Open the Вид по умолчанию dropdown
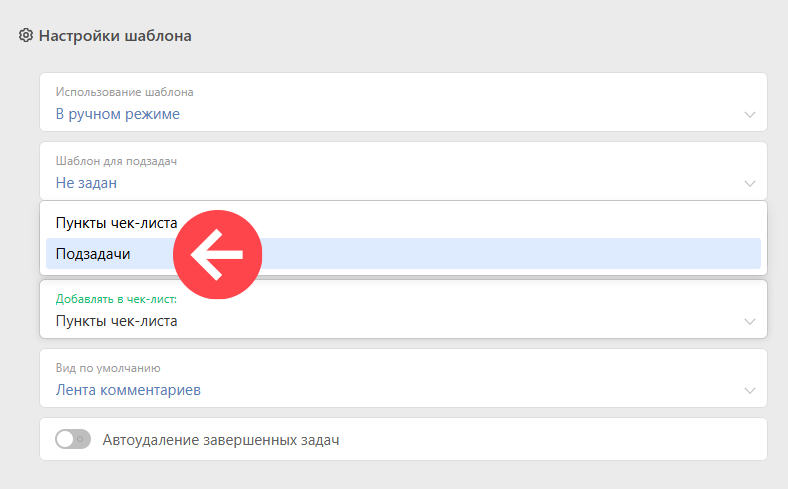The height and width of the screenshot is (489, 788). 403,378
